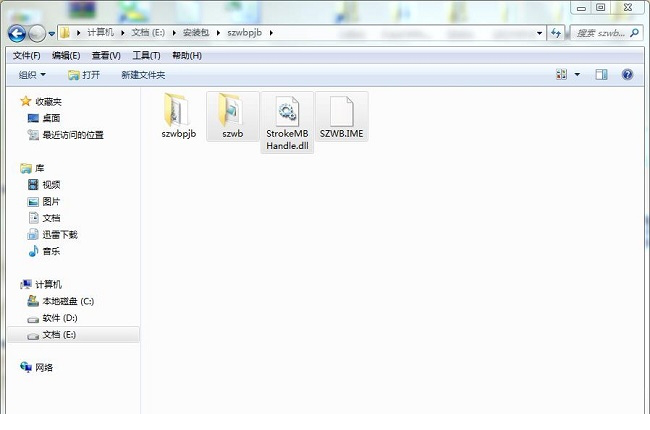
Task: Select the szwbpjb folder icon
Action: pos(177,110)
